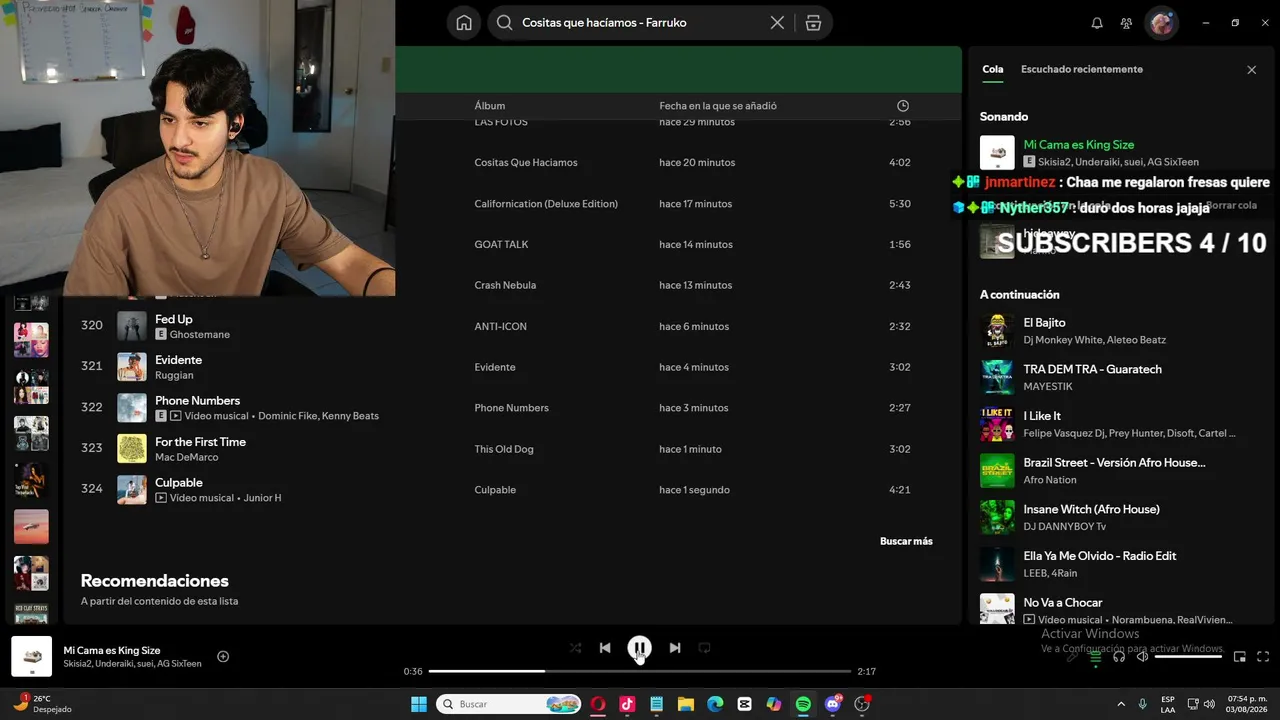1280x720 pixels.
Task: Close the queue panel
Action: 1251,70
